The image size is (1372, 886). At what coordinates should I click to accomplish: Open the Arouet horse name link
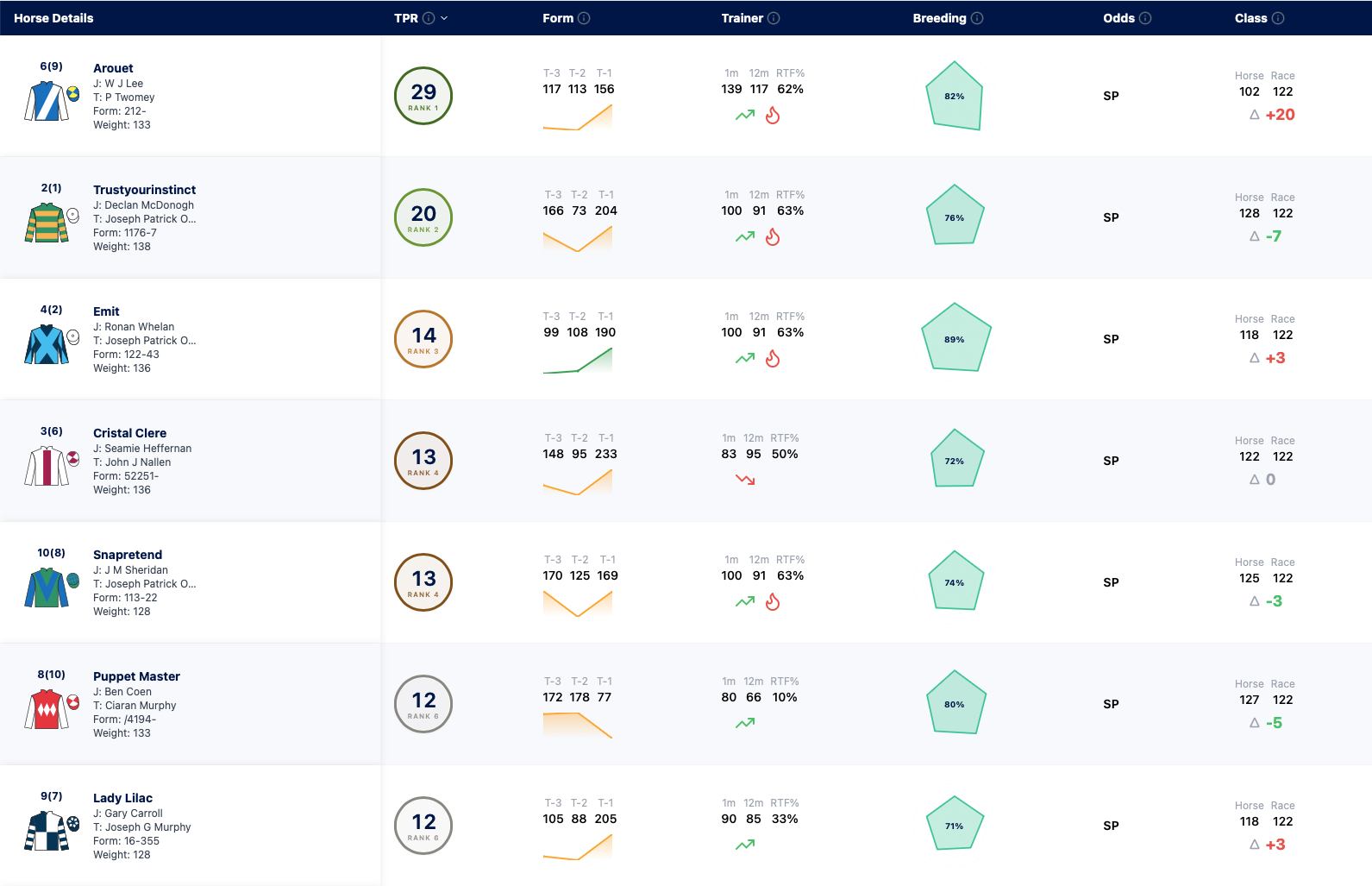tap(113, 68)
